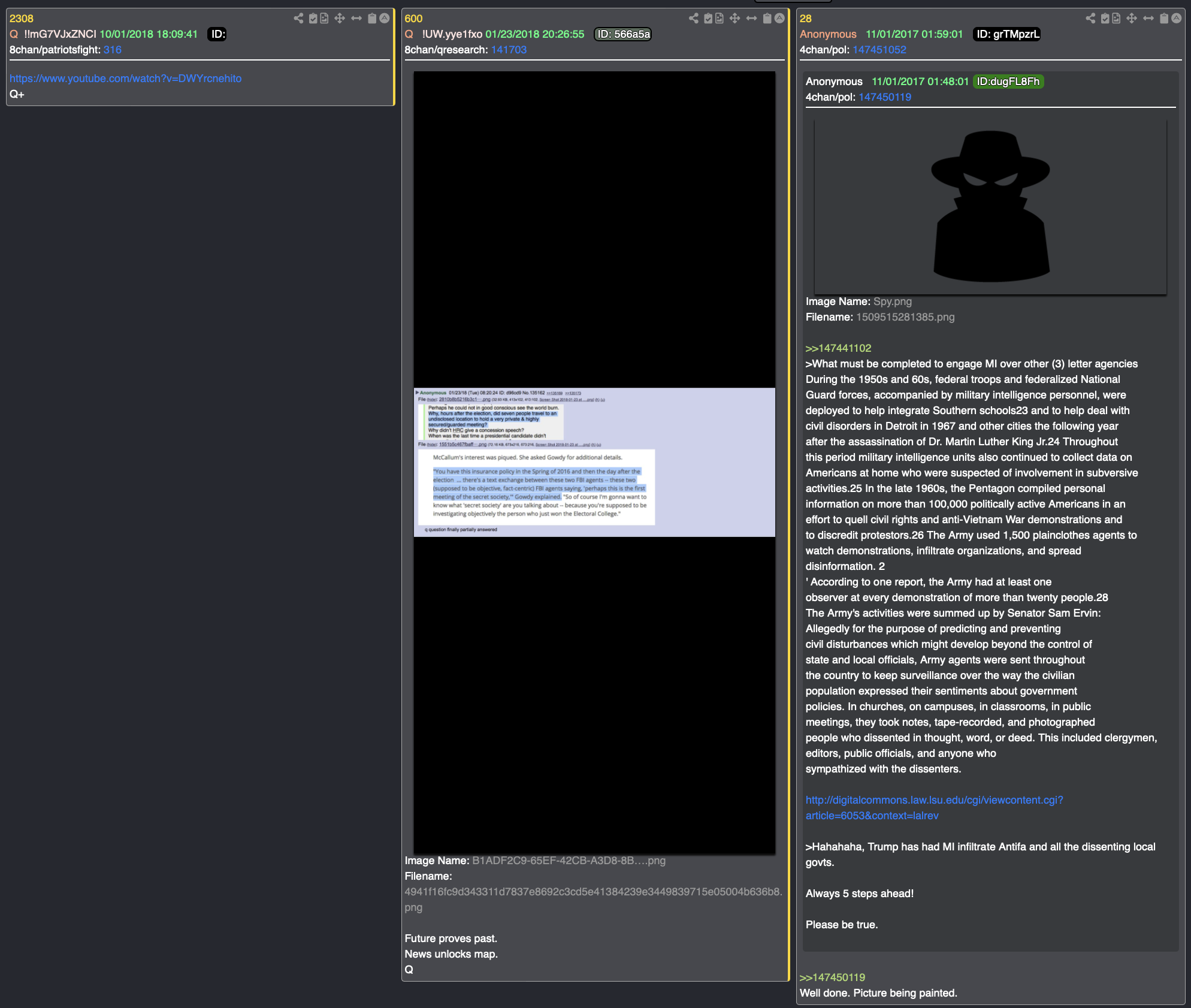
Task: Click the clipboard-check icon on post 2308
Action: 313,19
